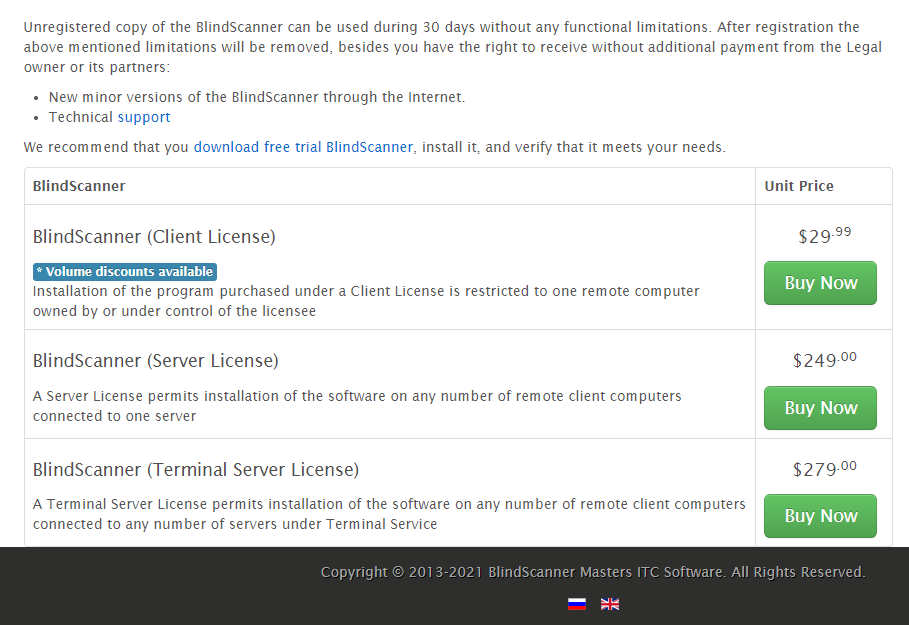This screenshot has width=909, height=625.
Task: Click the Copyright 2013-2021 footer text
Action: 593,572
